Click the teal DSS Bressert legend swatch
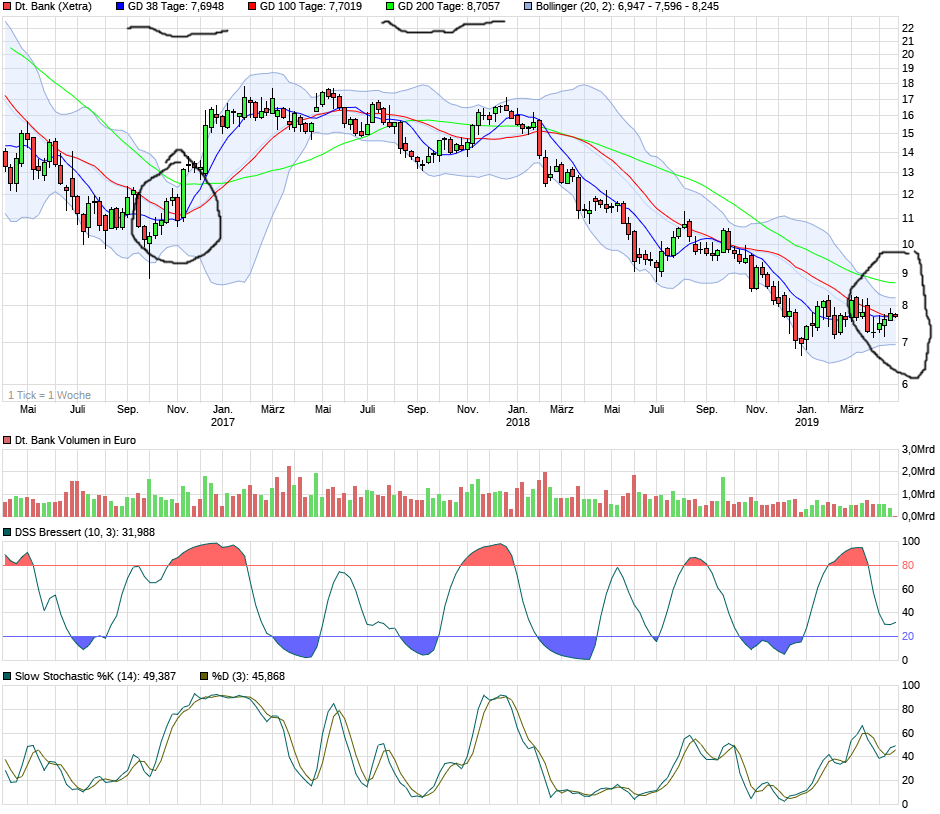 click(7, 532)
